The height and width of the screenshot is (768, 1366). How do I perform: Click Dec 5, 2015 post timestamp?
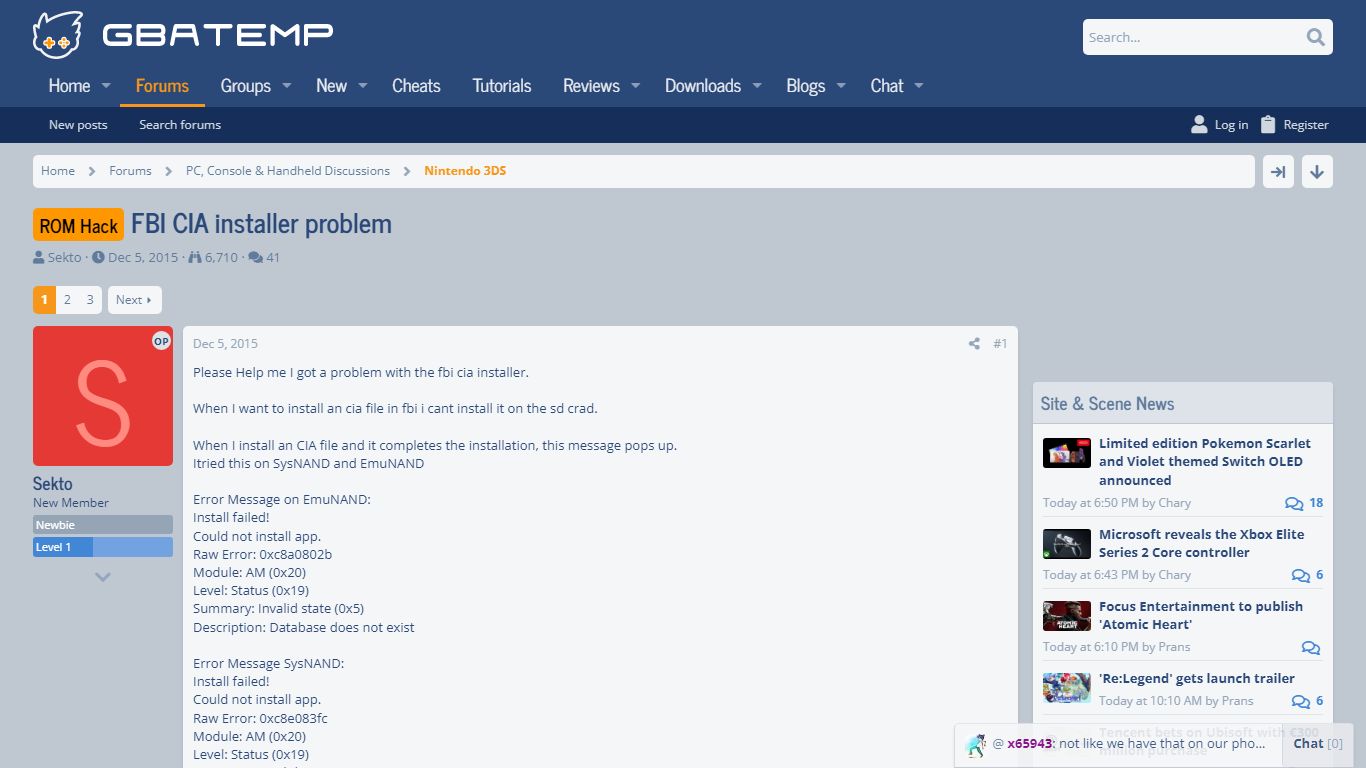point(225,344)
